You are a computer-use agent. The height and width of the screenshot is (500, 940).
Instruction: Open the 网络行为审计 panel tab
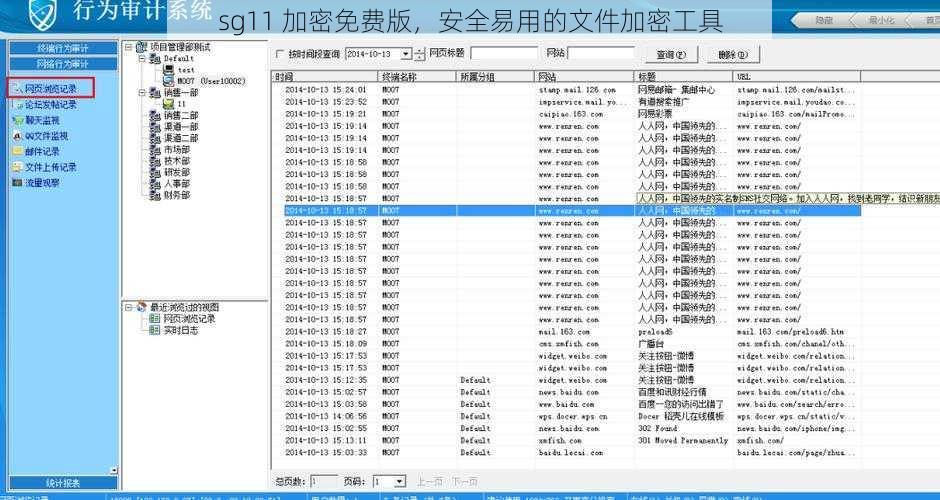coord(63,64)
